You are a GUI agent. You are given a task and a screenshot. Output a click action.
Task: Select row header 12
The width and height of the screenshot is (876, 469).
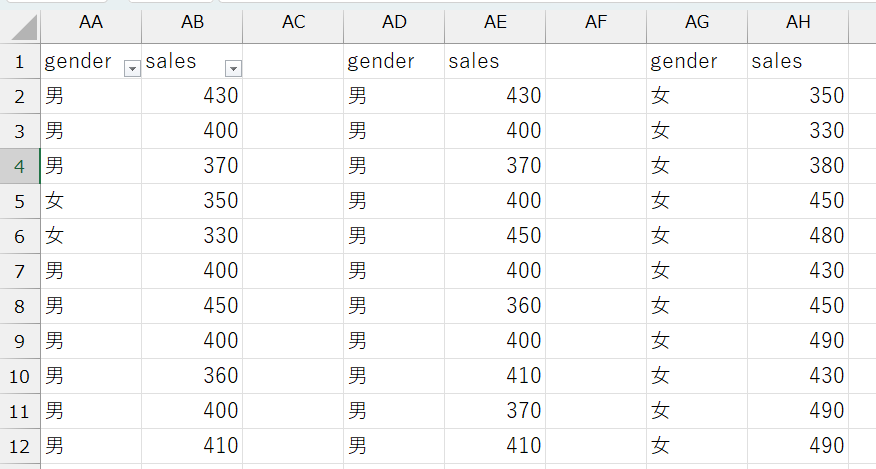click(19, 446)
